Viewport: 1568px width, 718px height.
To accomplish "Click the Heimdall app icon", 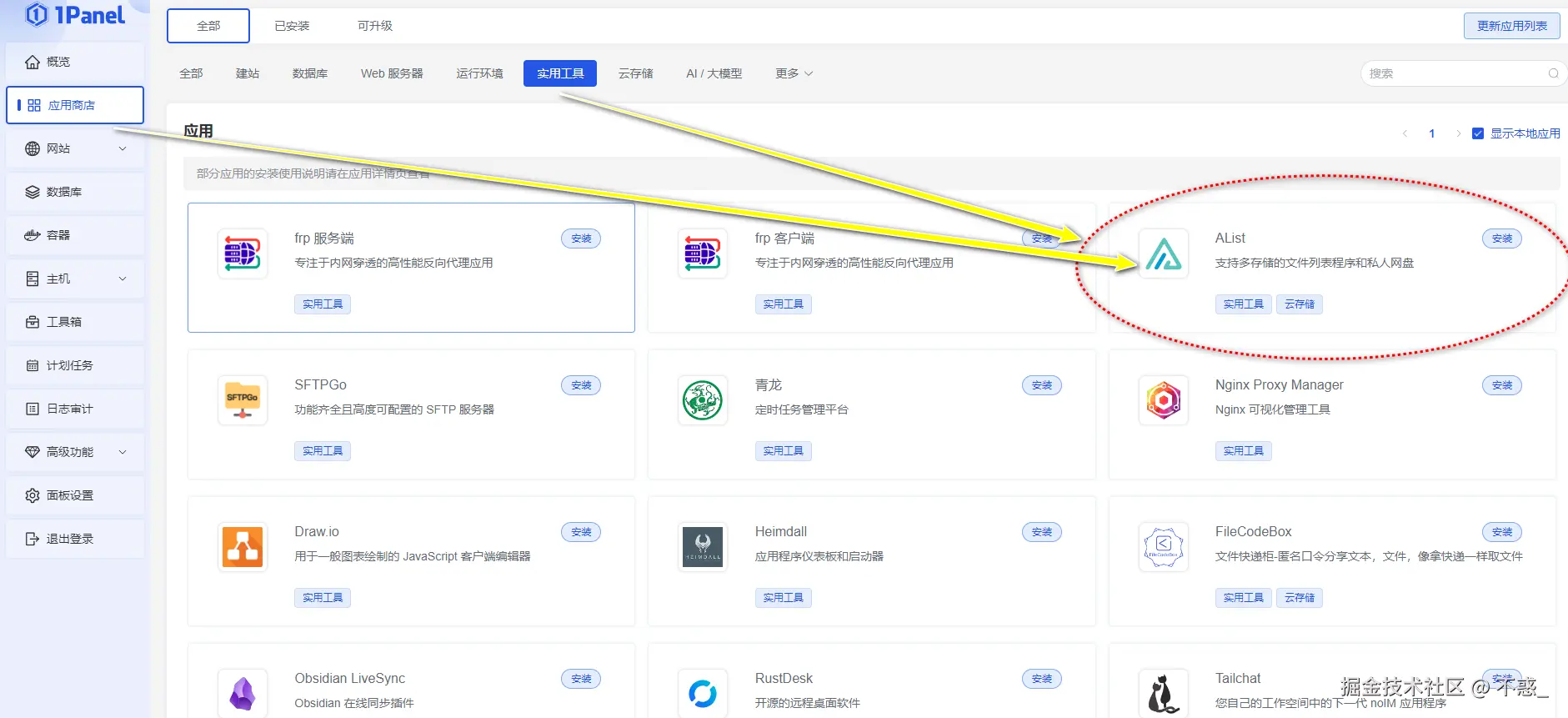I will click(x=703, y=547).
